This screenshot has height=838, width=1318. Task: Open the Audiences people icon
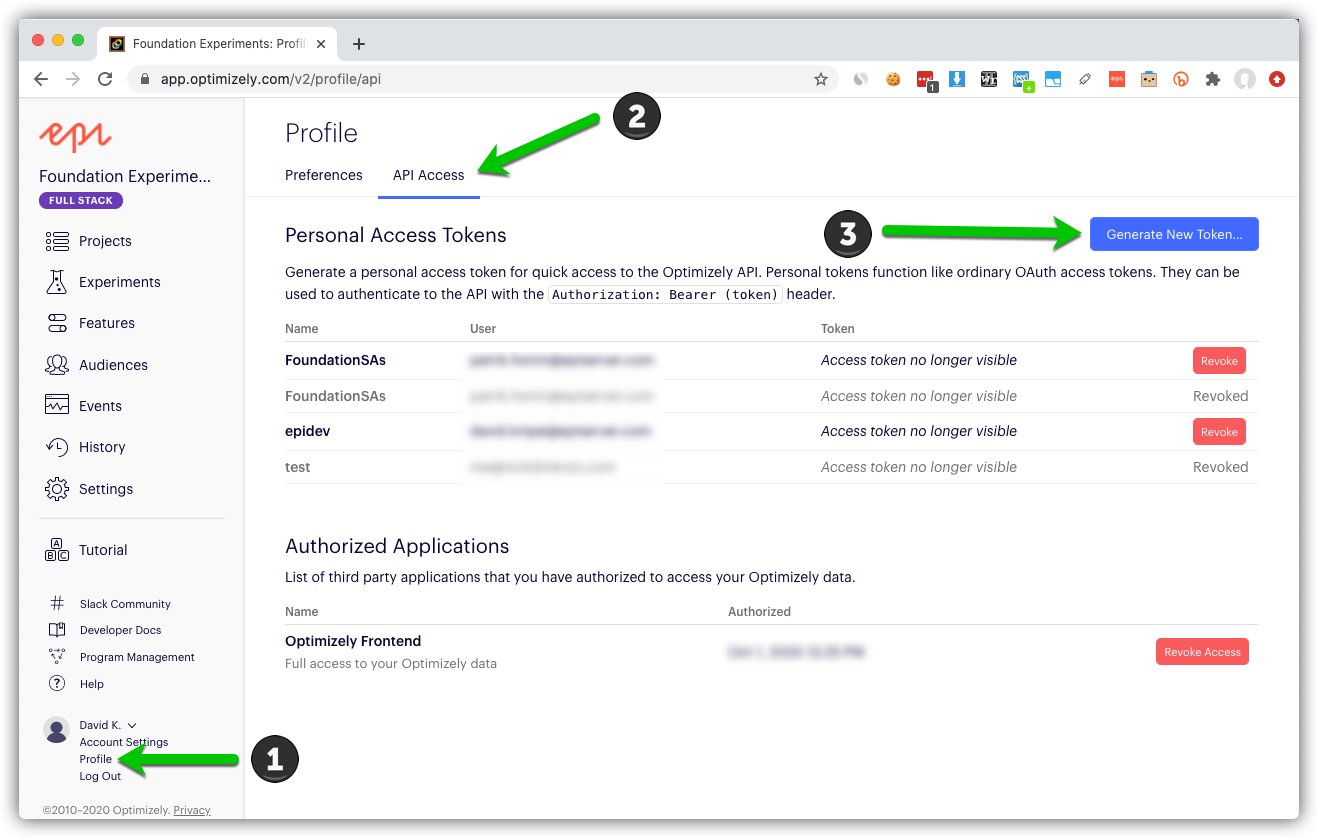(57, 365)
